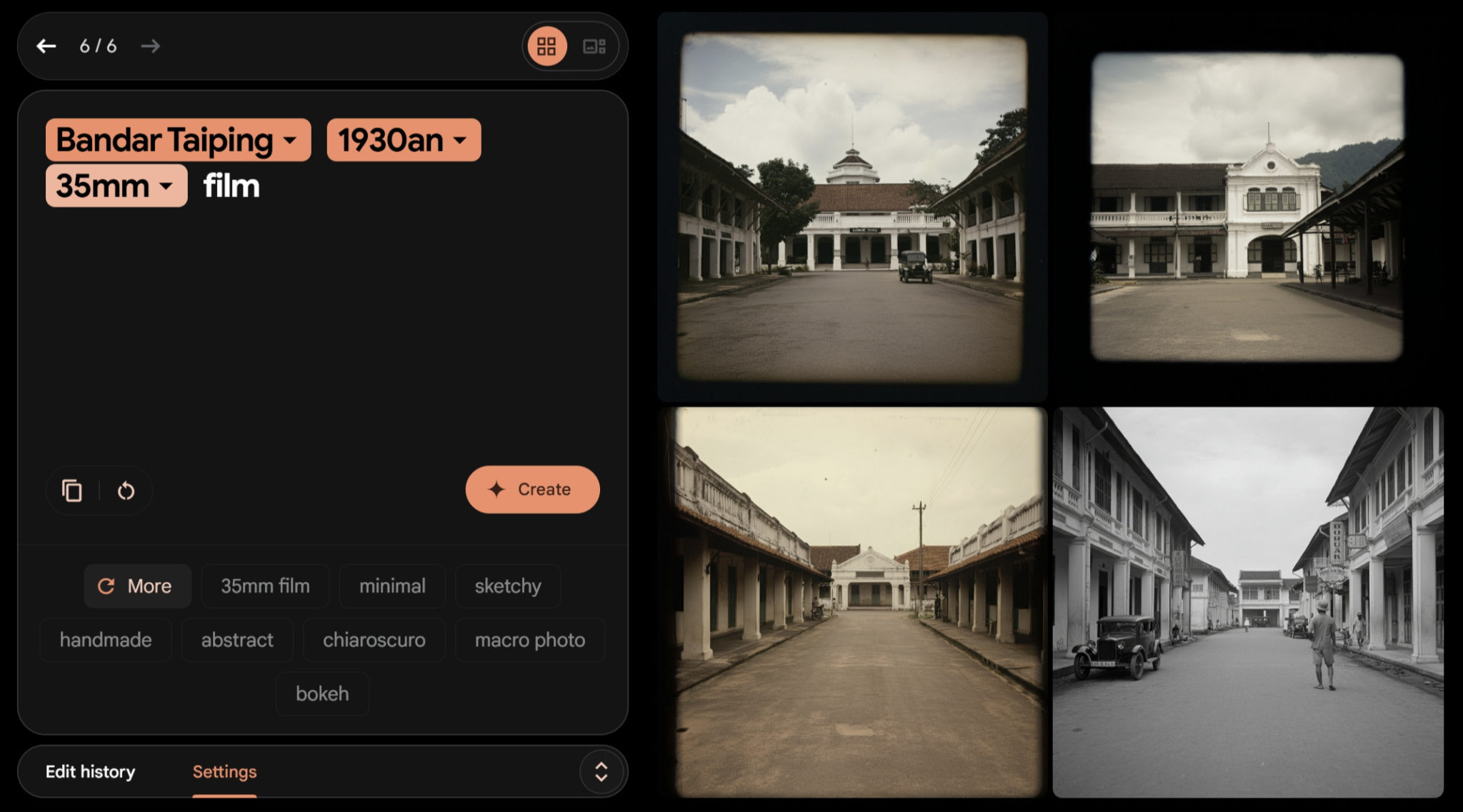Screen dimensions: 1463x812
Task: Open the top-left building photo with car
Action: tap(852, 207)
